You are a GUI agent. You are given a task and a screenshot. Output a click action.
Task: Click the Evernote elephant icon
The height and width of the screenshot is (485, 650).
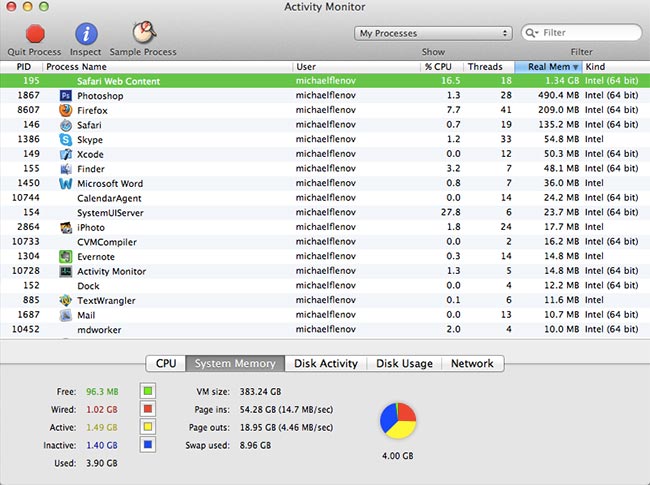(65, 257)
